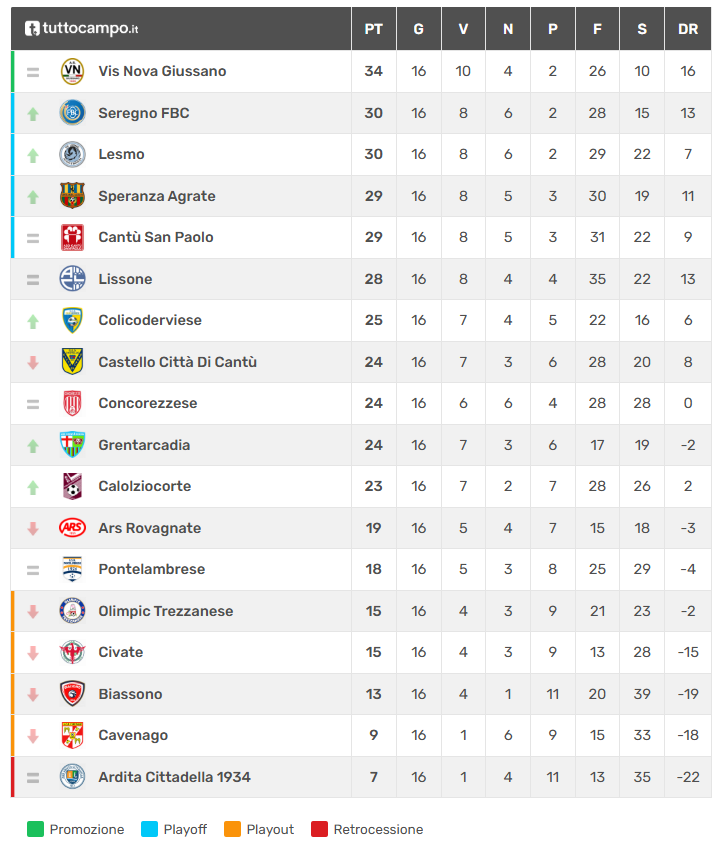Open Lissone team page link
Screen dimensions: 722x842
click(x=125, y=279)
